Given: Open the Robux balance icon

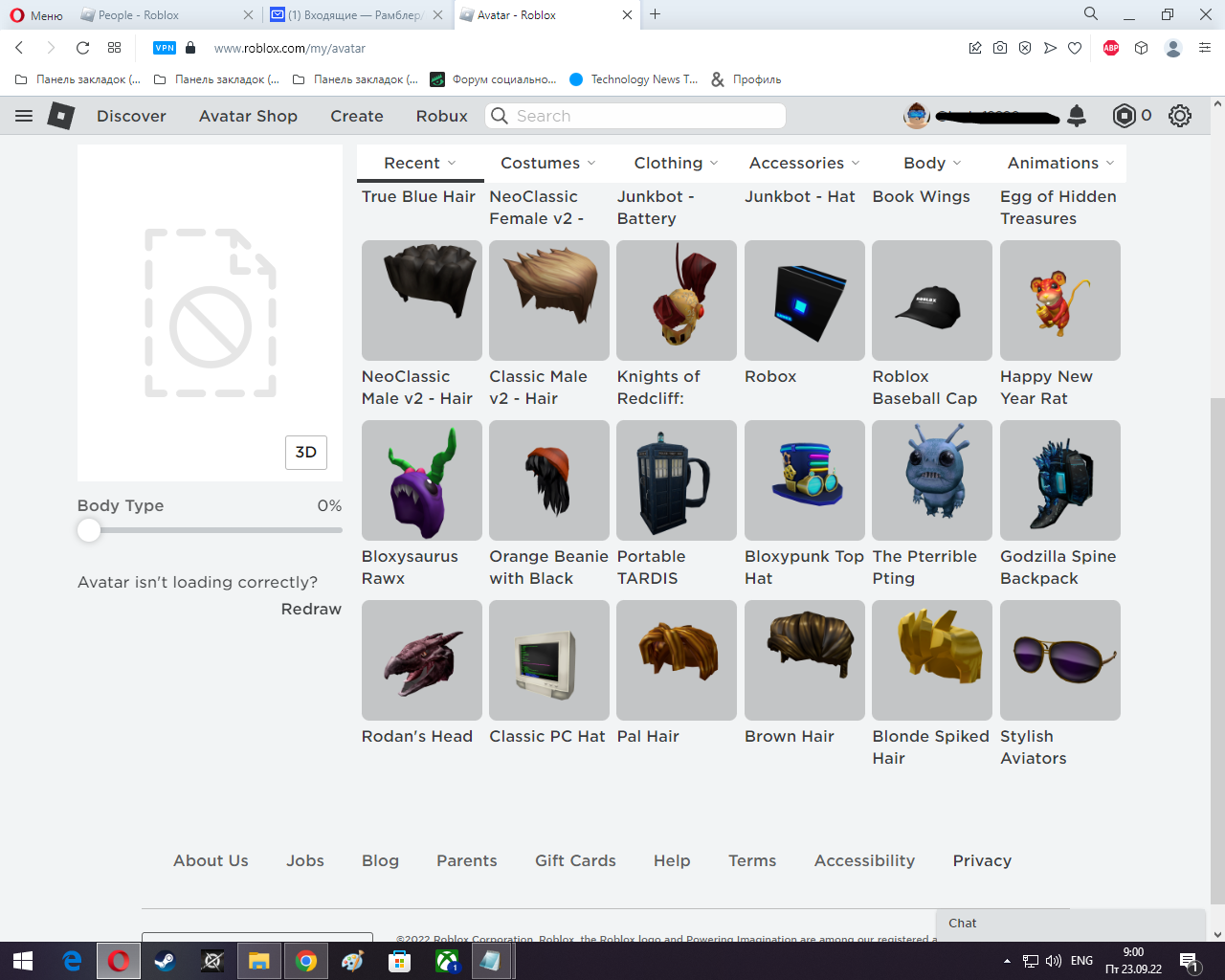Looking at the screenshot, I should point(1124,116).
